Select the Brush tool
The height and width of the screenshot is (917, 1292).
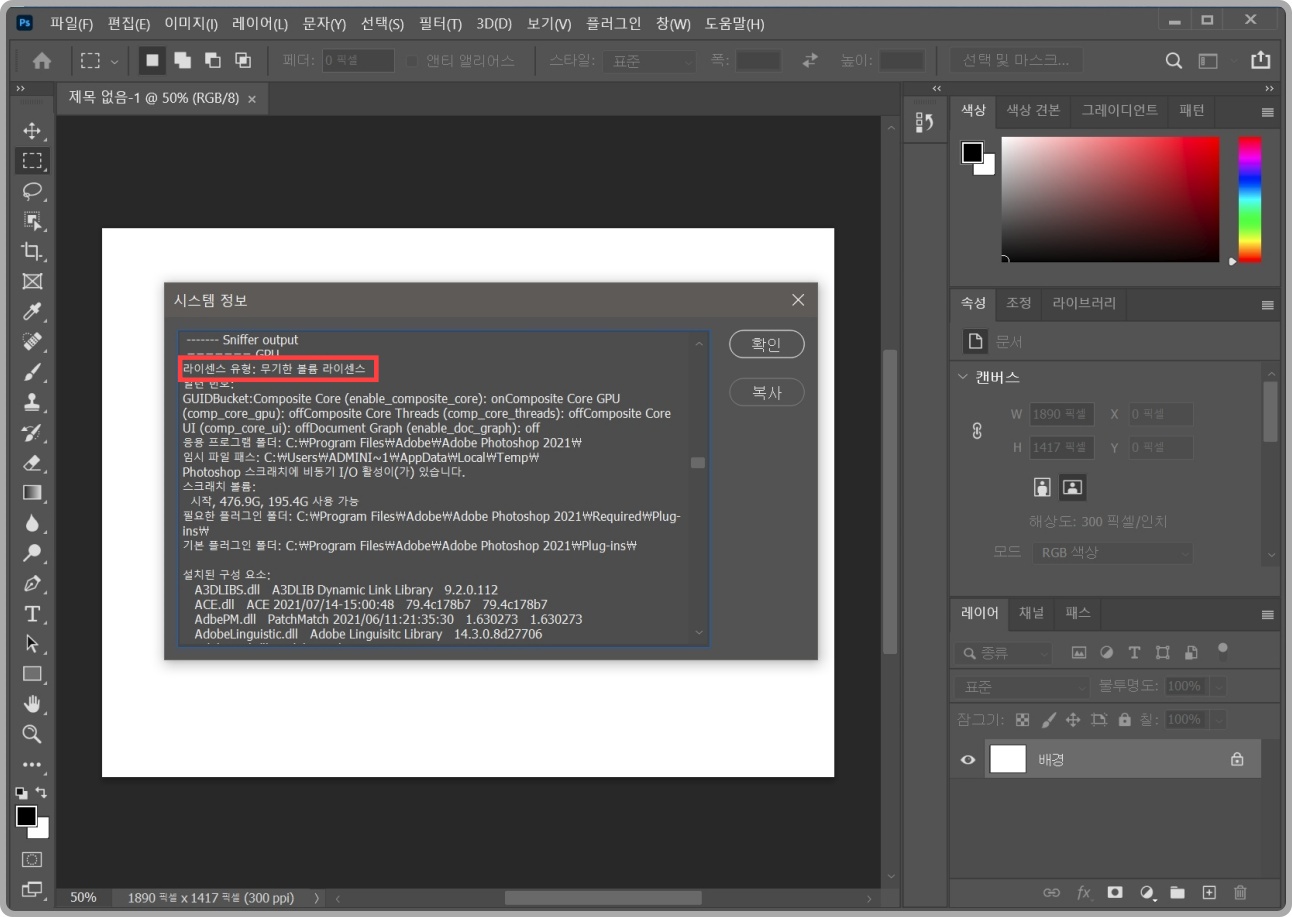pos(32,372)
